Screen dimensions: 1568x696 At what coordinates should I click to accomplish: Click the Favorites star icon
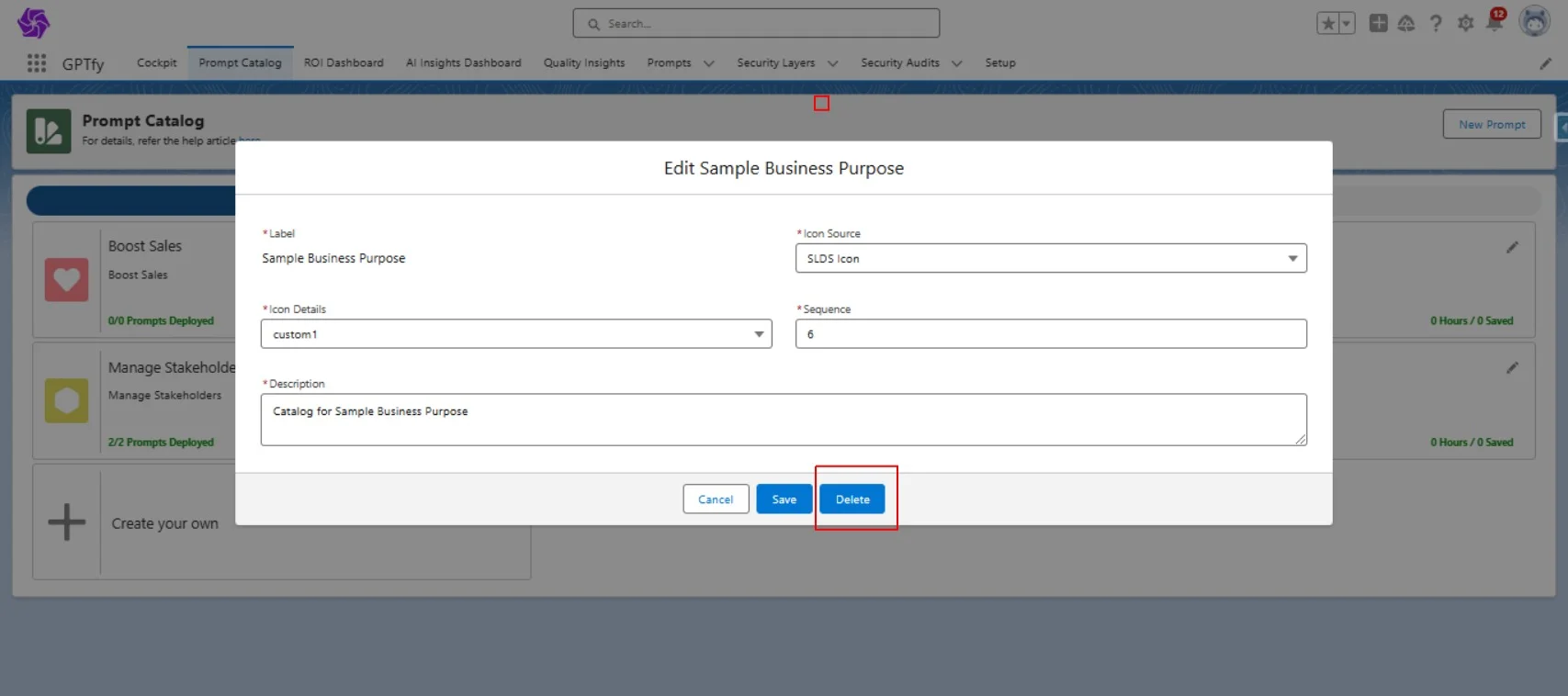(x=1327, y=24)
